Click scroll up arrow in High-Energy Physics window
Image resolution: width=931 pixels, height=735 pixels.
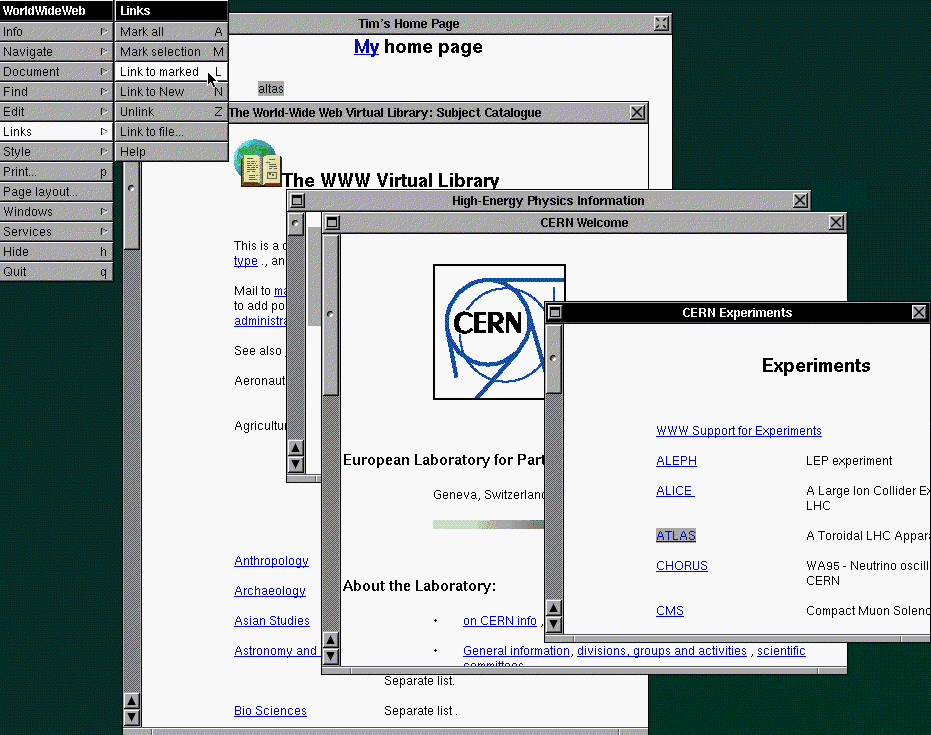tap(296, 448)
